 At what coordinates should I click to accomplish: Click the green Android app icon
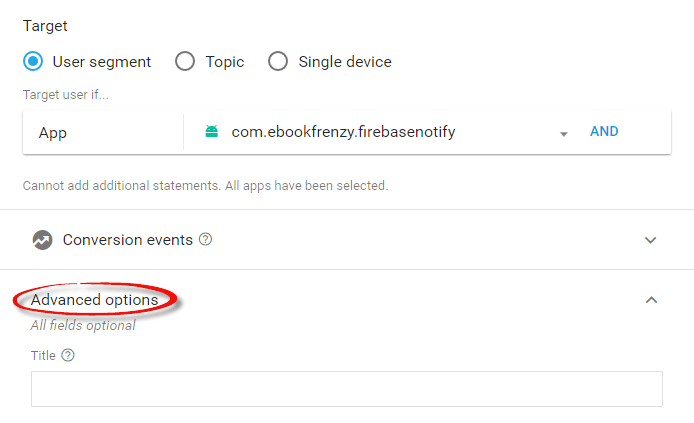(x=211, y=132)
